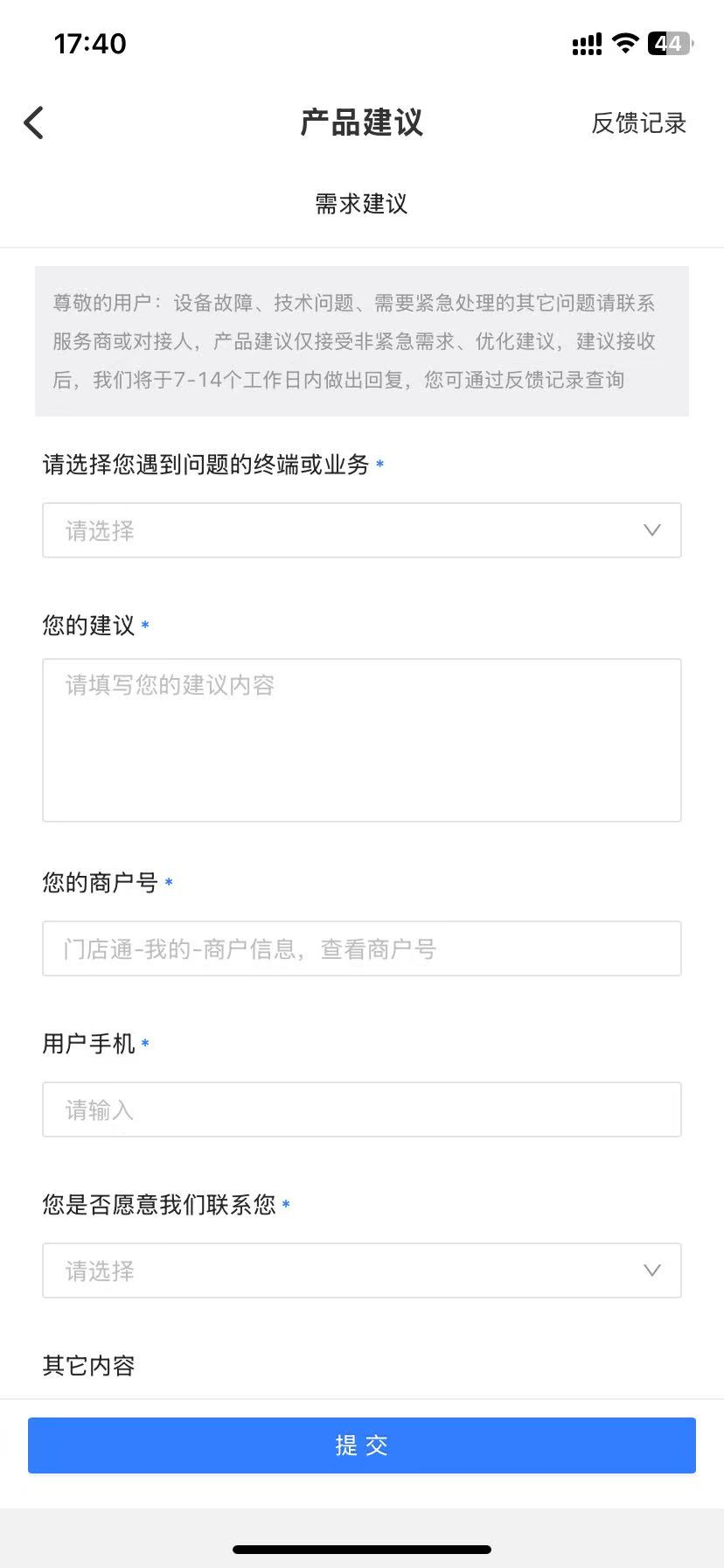The width and height of the screenshot is (724, 1568).
Task: Tap the cellular signal icon
Action: (587, 44)
